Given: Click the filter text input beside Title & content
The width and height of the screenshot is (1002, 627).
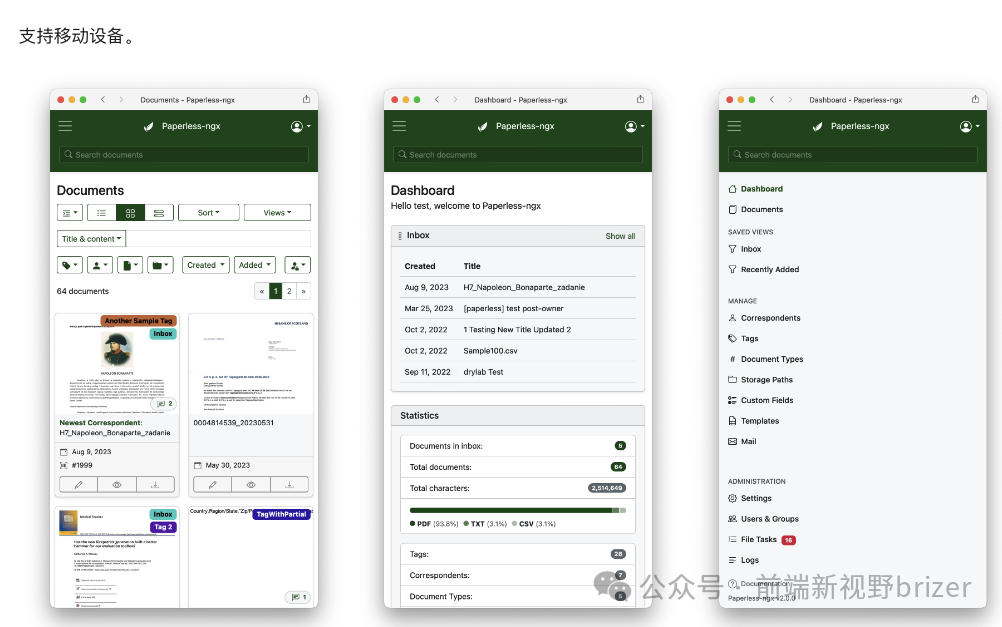Looking at the screenshot, I should coord(219,239).
